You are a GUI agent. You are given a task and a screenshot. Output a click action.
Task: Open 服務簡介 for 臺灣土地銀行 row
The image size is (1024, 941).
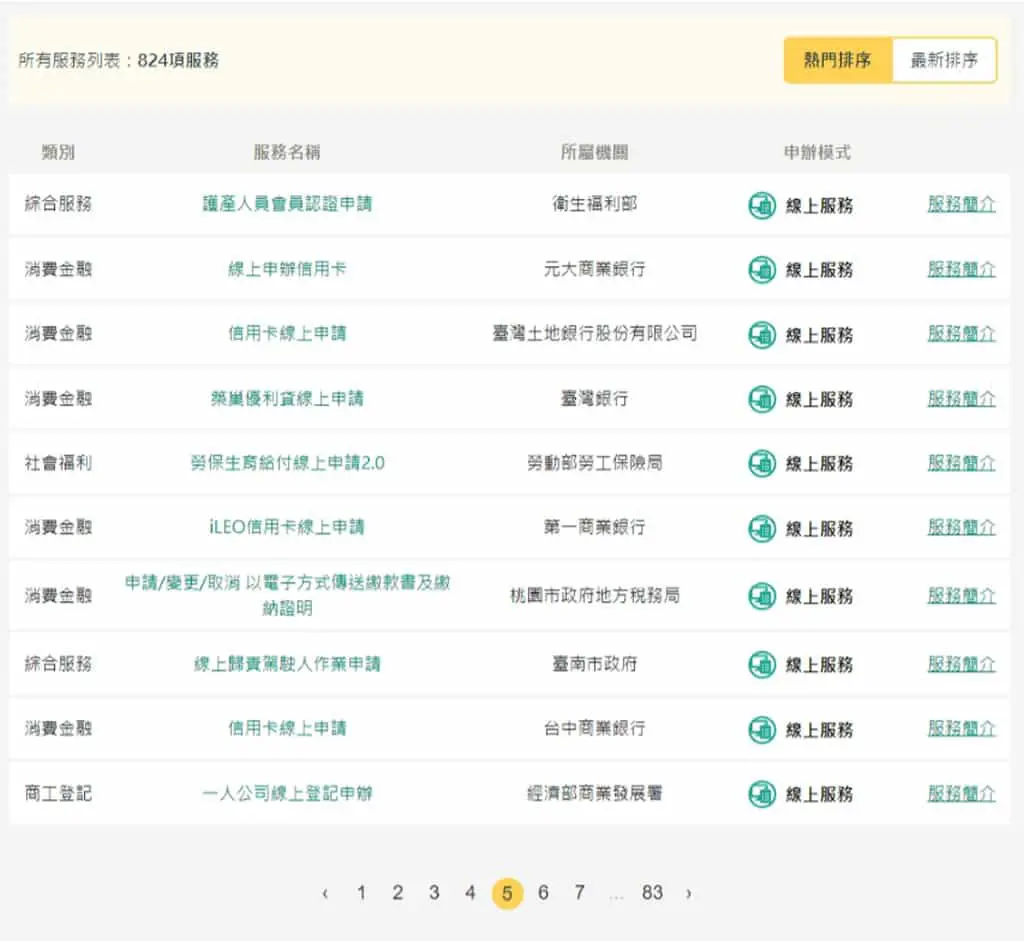961,334
